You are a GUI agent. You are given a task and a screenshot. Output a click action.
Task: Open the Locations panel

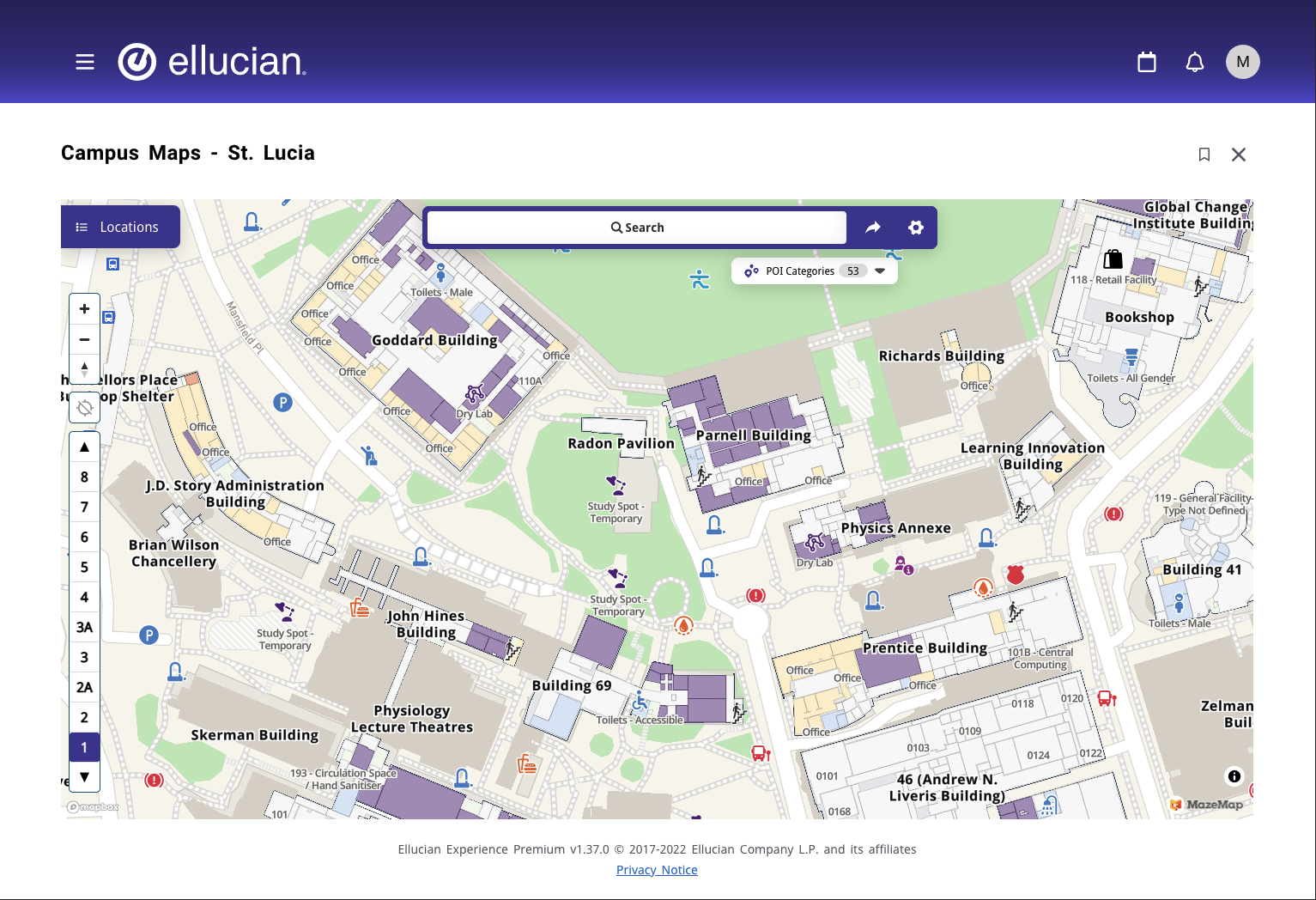120,226
